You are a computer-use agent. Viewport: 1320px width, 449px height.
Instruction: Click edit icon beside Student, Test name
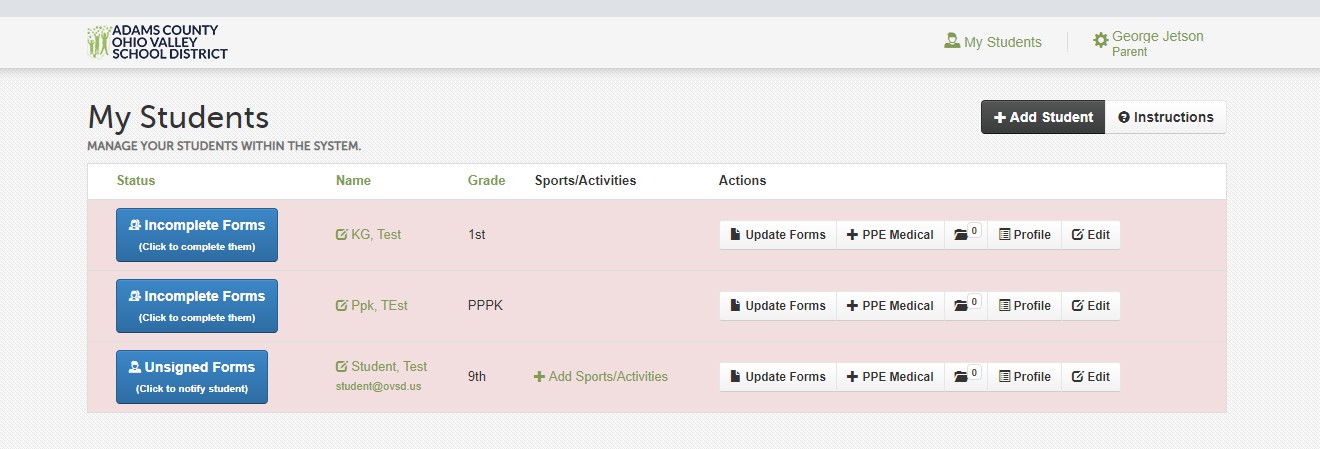pos(342,367)
